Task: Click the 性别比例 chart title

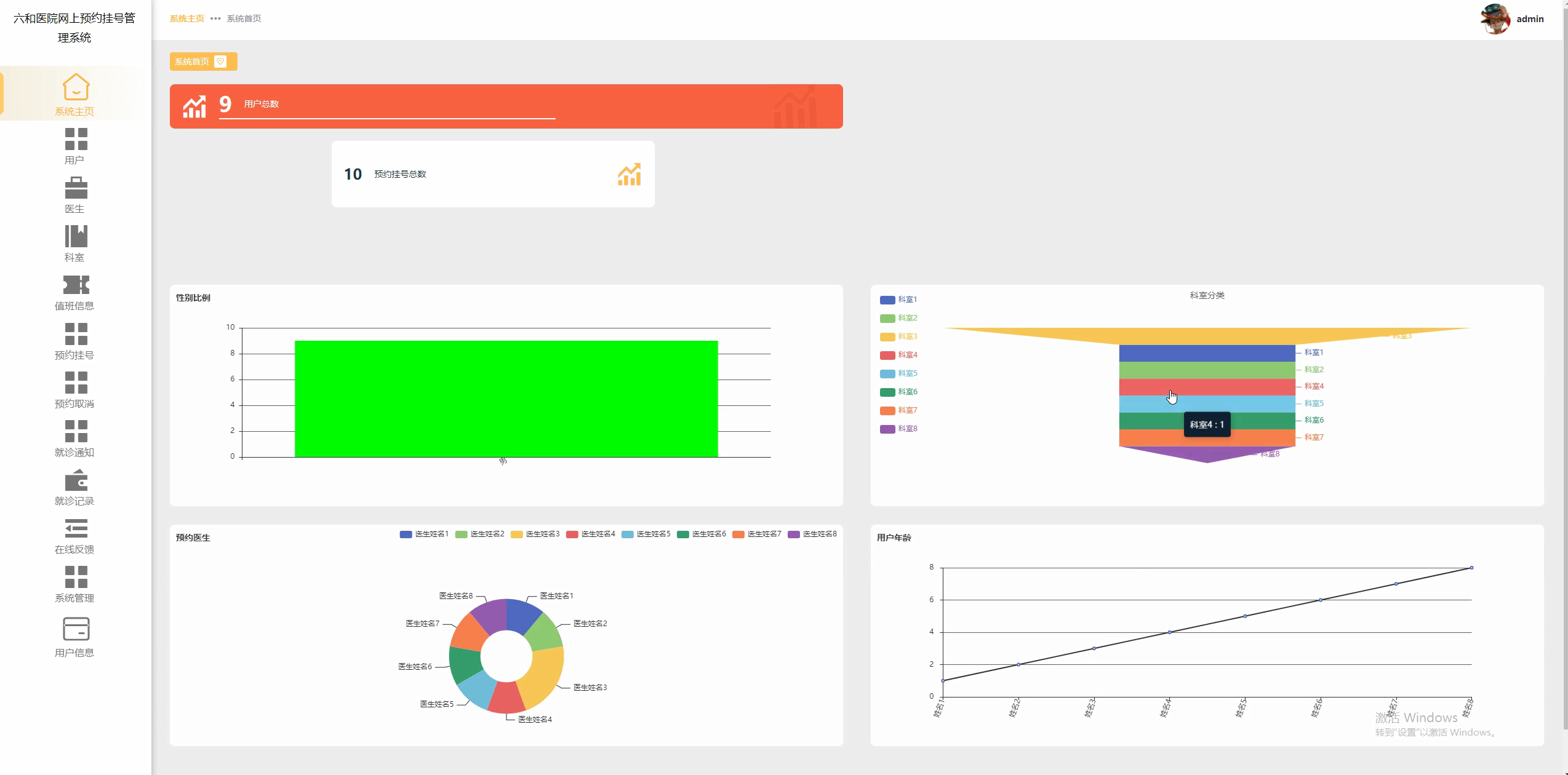Action: [x=193, y=298]
